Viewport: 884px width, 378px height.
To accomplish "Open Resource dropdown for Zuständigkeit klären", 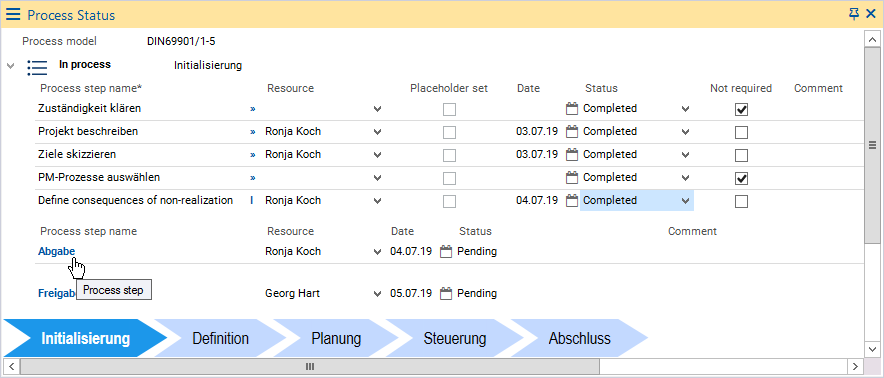I will tap(378, 109).
